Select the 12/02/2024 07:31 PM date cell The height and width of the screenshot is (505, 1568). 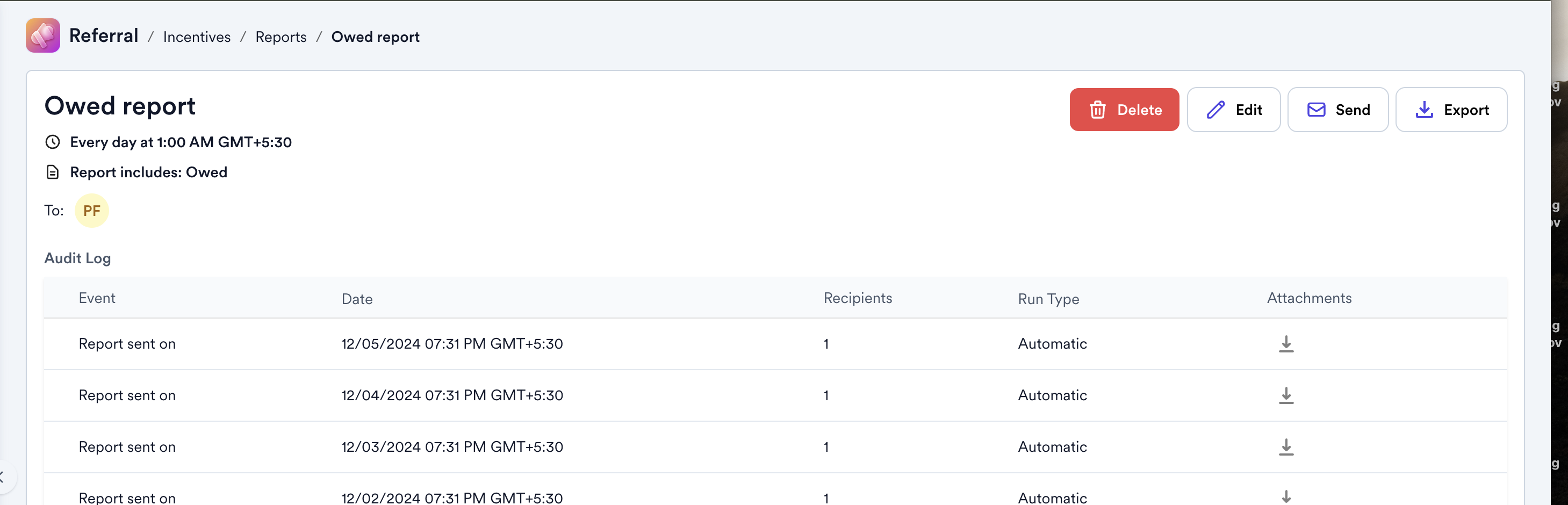point(452,497)
